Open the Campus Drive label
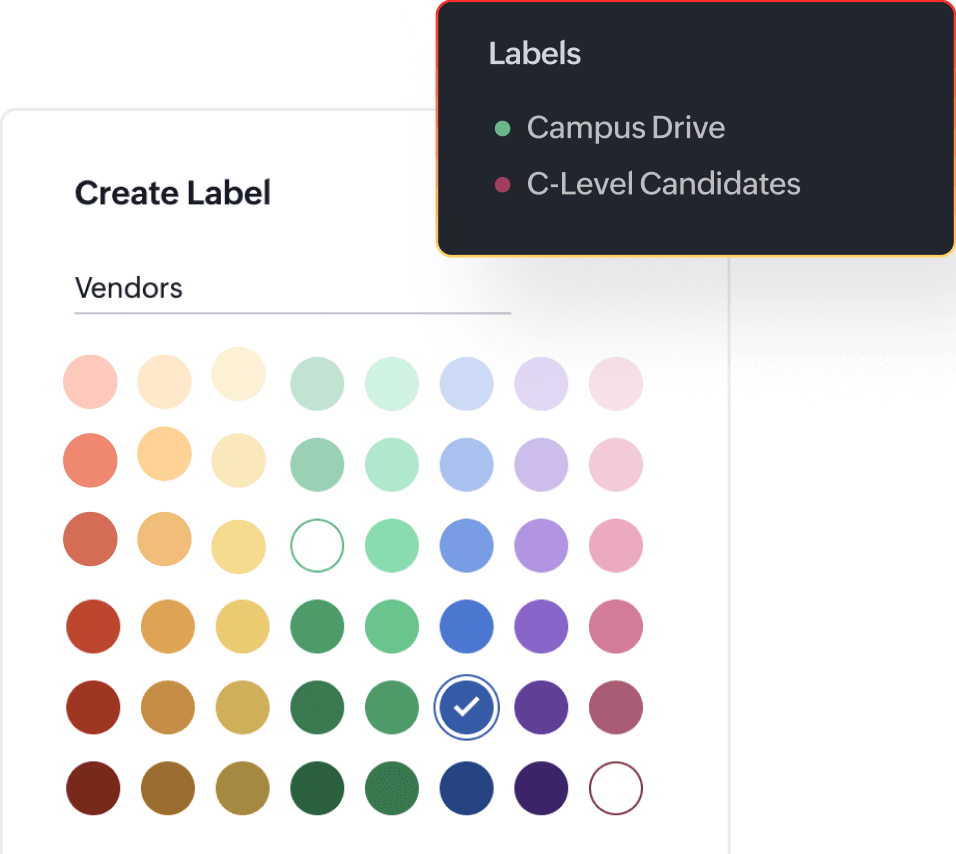Viewport: 956px width, 854px height. coord(626,127)
